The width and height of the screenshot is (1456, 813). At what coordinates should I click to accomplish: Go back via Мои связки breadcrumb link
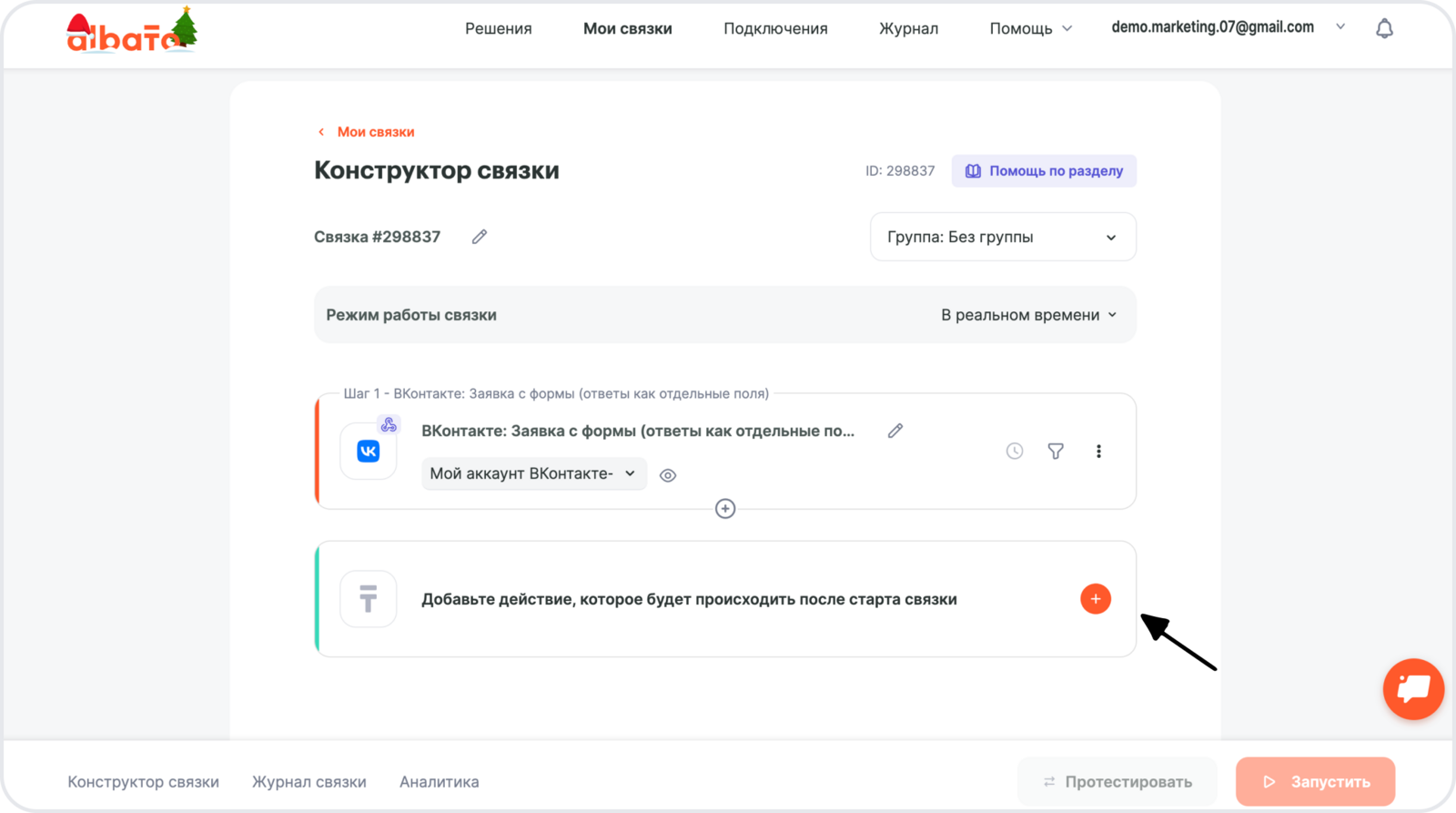point(375,132)
